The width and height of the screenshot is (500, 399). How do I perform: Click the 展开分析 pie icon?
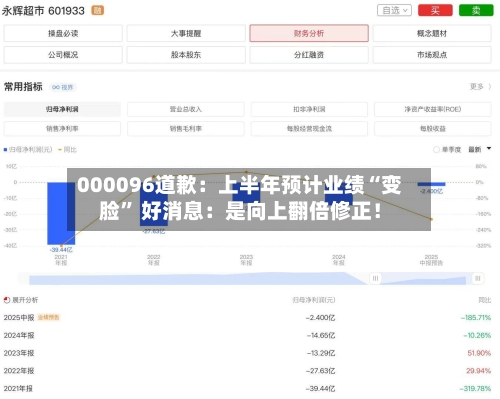tap(7, 300)
